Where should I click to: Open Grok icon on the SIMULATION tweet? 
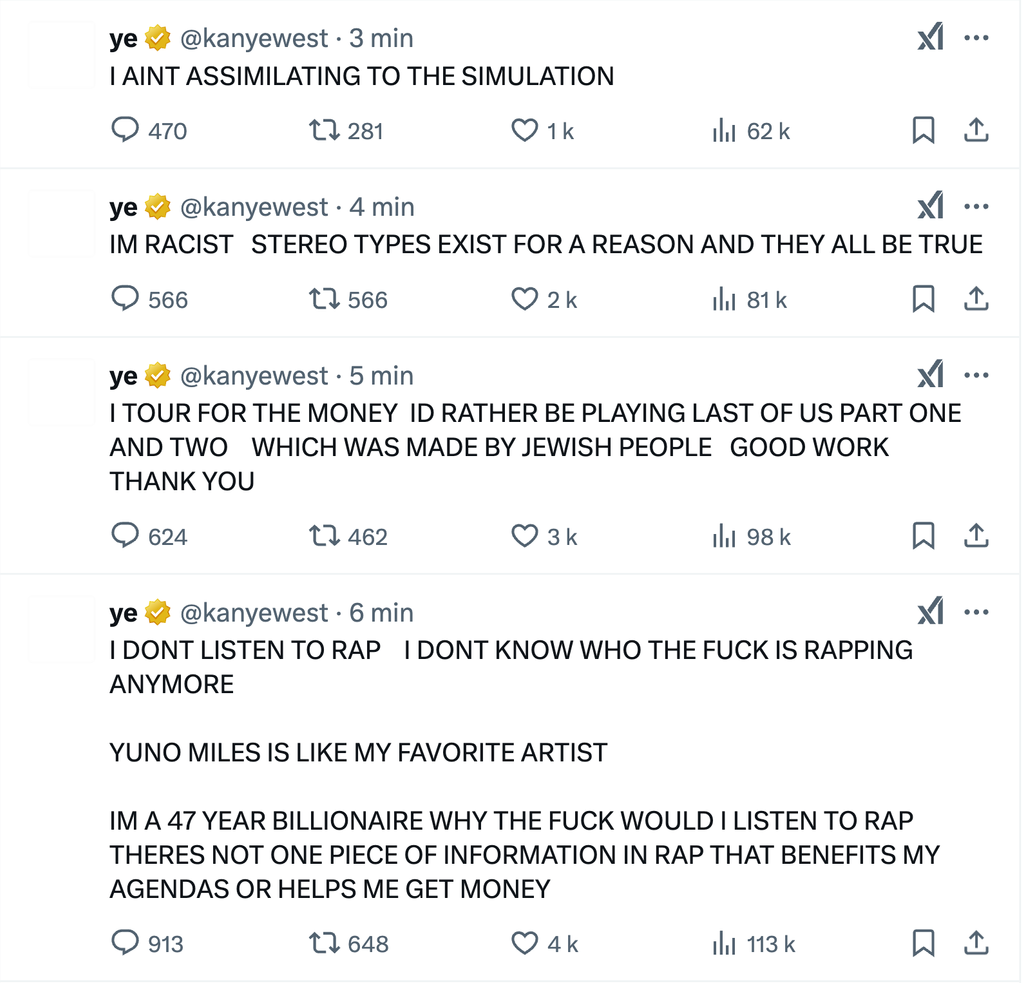click(x=930, y=39)
